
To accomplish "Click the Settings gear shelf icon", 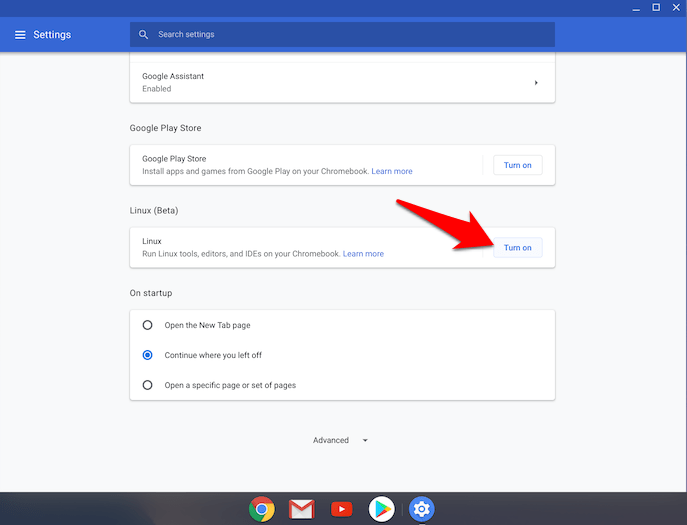I will click(421, 509).
